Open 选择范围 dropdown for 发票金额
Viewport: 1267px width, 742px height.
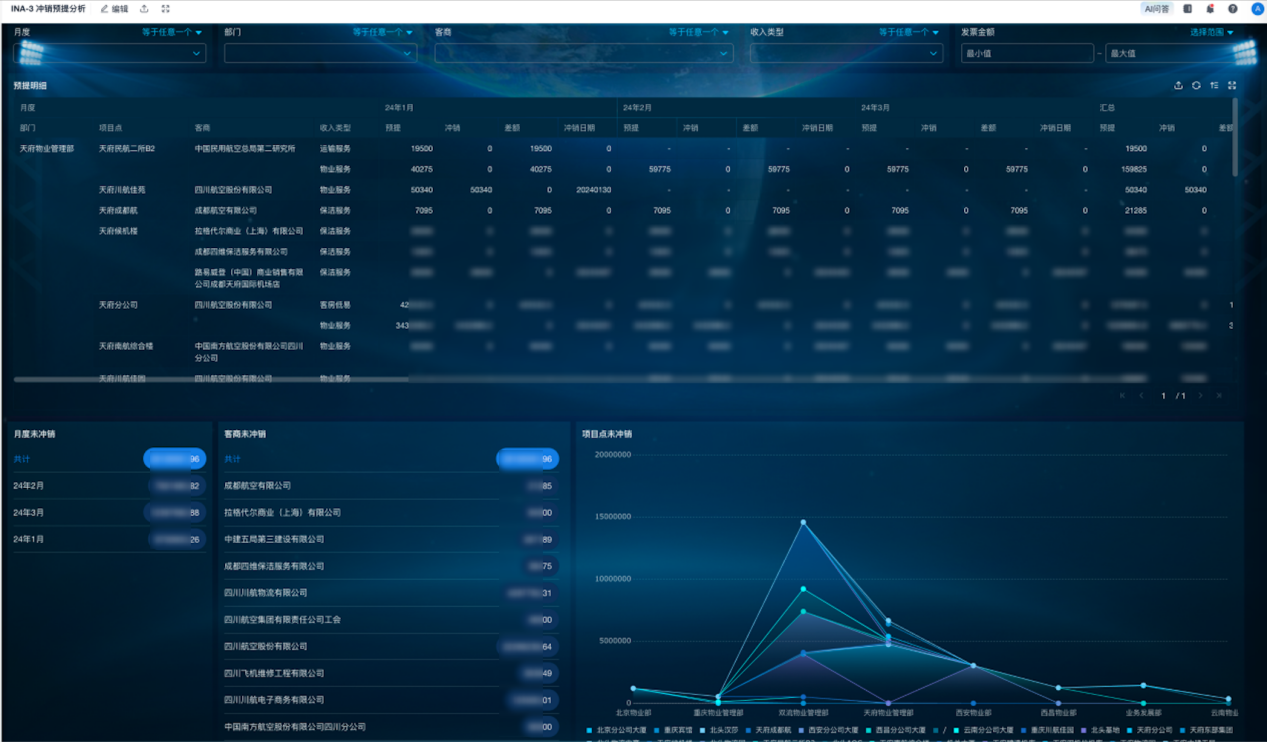pos(1212,32)
